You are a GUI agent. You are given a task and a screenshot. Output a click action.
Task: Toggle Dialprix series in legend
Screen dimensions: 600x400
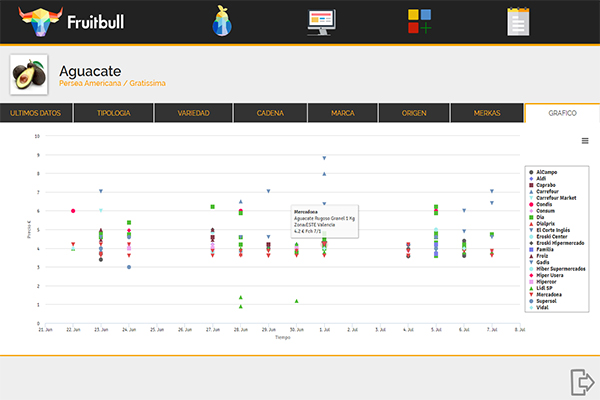pyautogui.click(x=542, y=224)
